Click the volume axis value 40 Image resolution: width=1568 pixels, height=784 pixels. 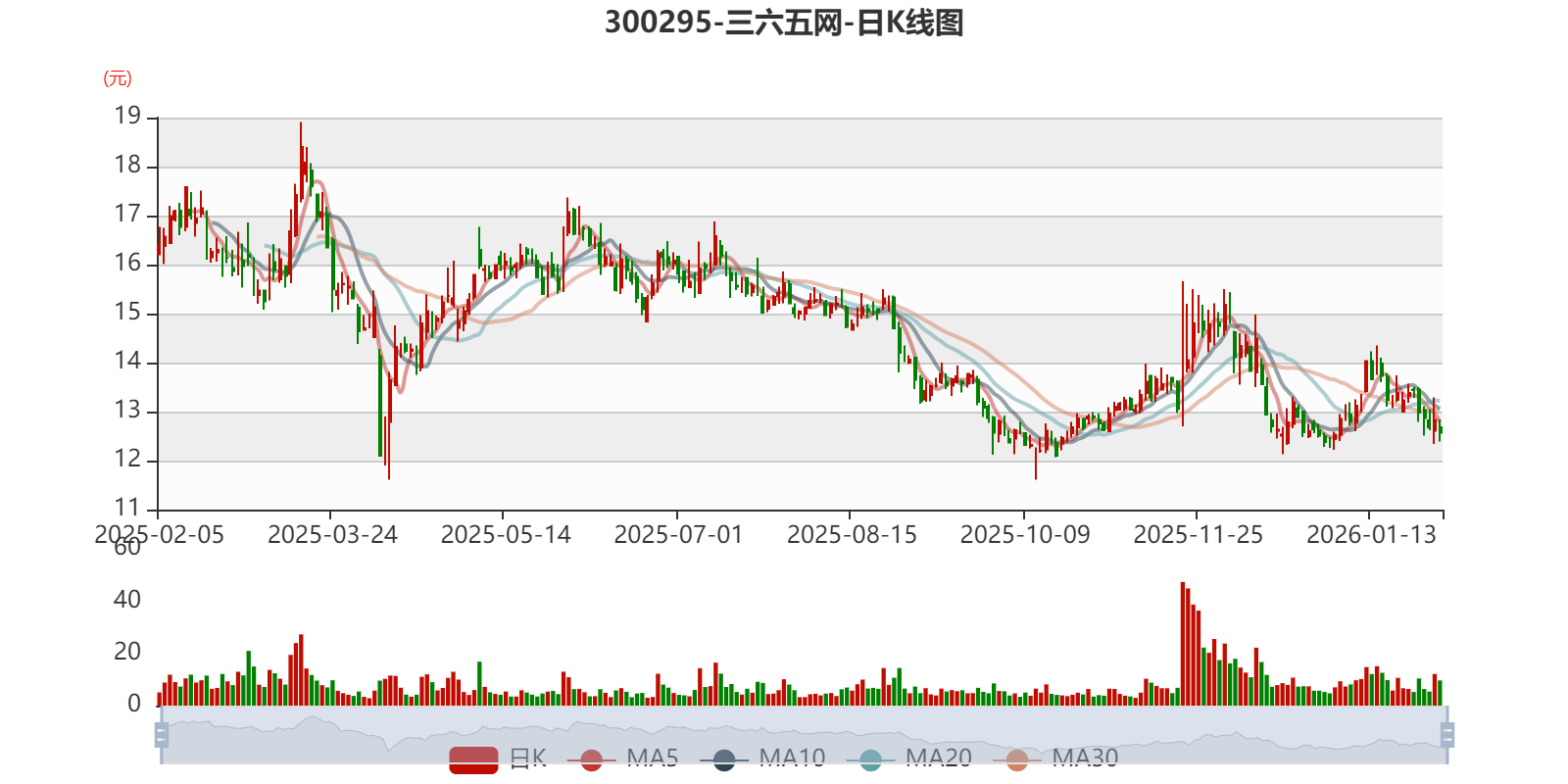click(x=127, y=600)
